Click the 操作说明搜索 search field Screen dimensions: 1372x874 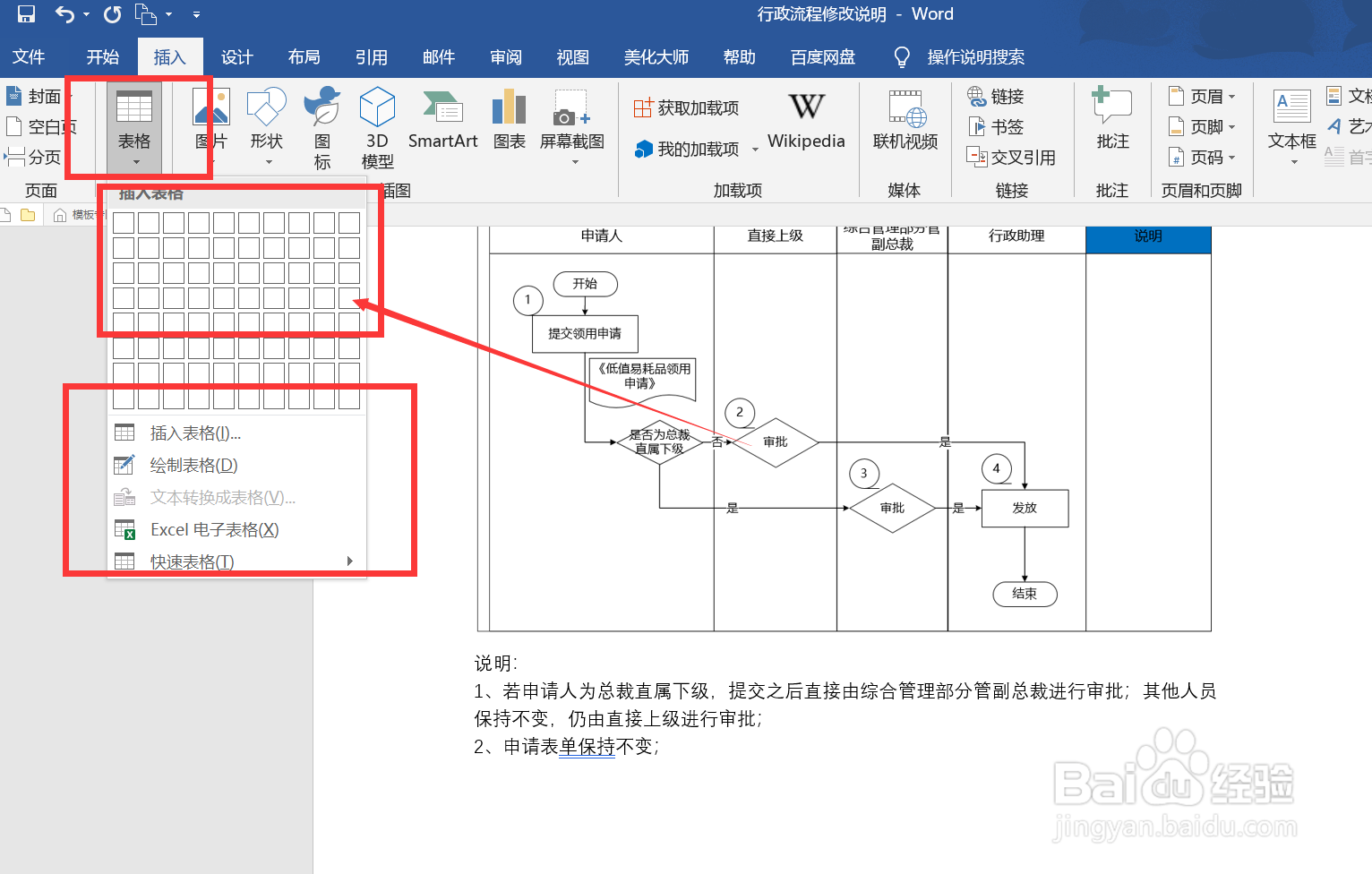pyautogui.click(x=976, y=56)
